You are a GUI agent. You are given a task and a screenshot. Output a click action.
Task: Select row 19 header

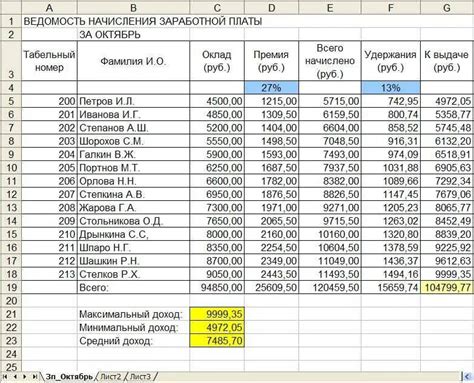(11, 287)
